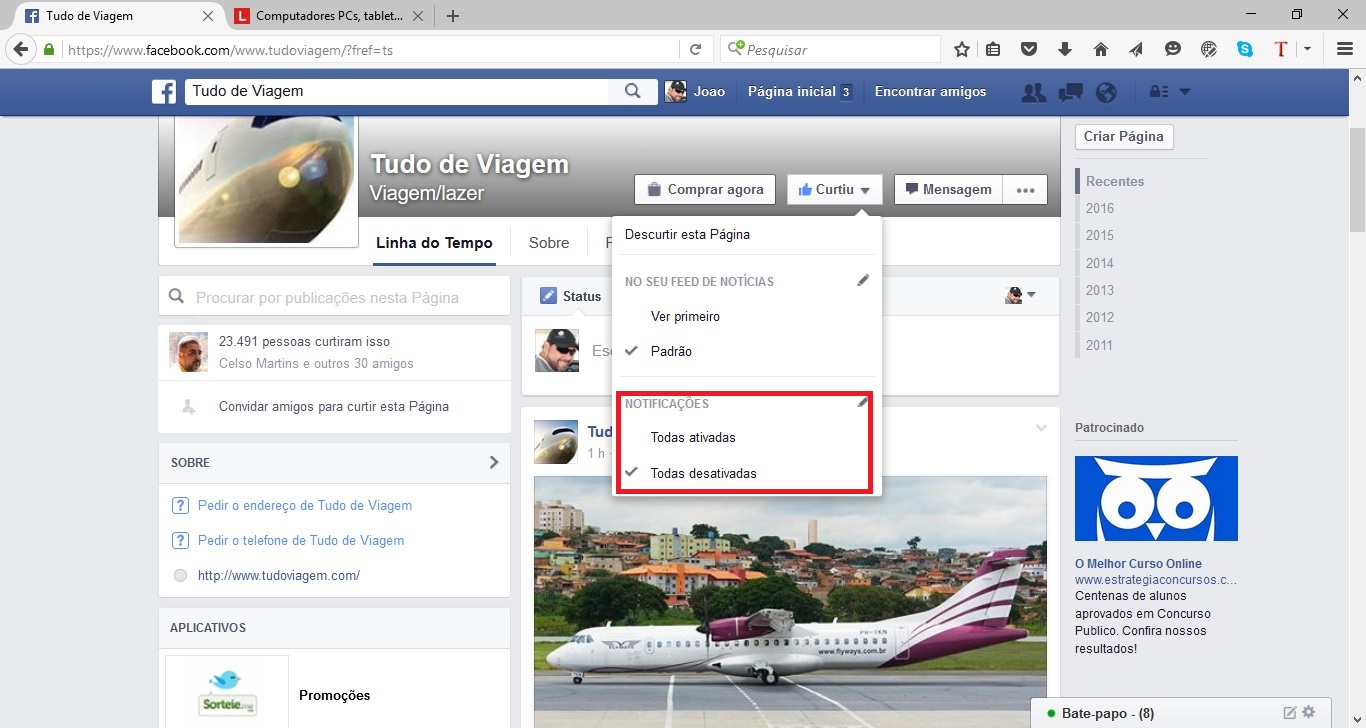The width and height of the screenshot is (1366, 728).
Task: Focus the Facebook search field
Action: pyautogui.click(x=397, y=91)
